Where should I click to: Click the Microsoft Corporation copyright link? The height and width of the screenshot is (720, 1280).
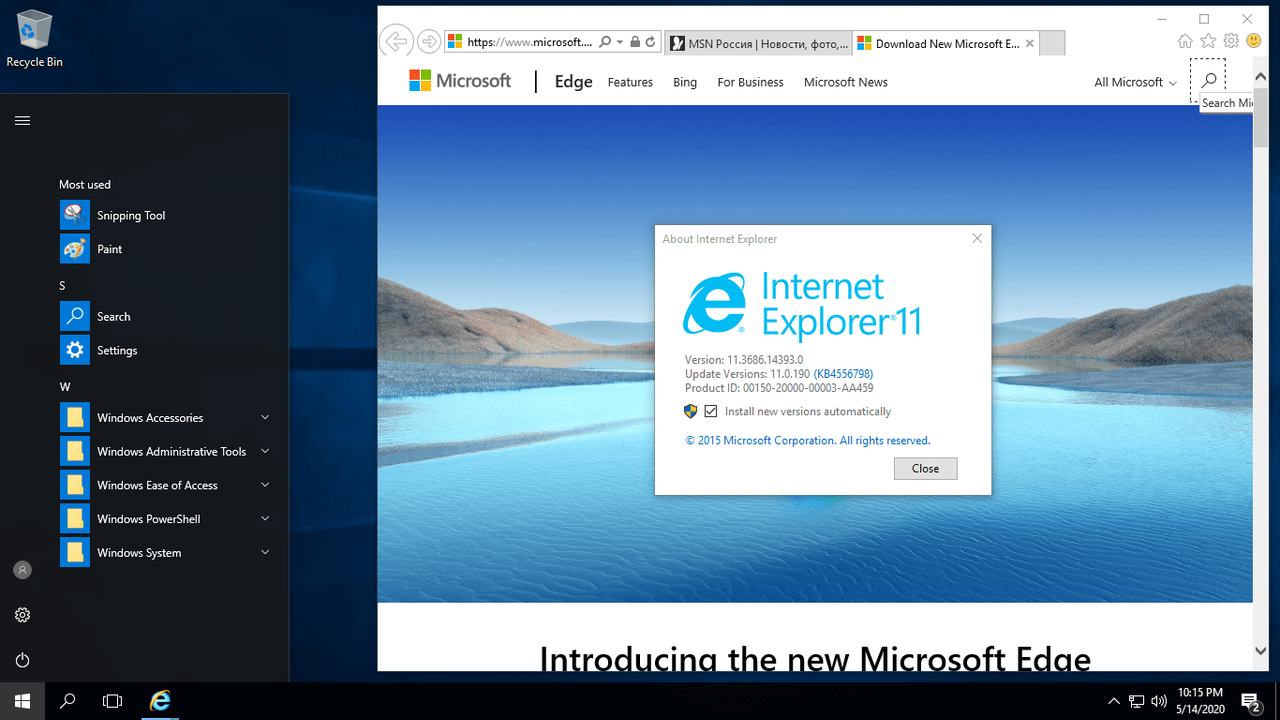pyautogui.click(x=808, y=440)
